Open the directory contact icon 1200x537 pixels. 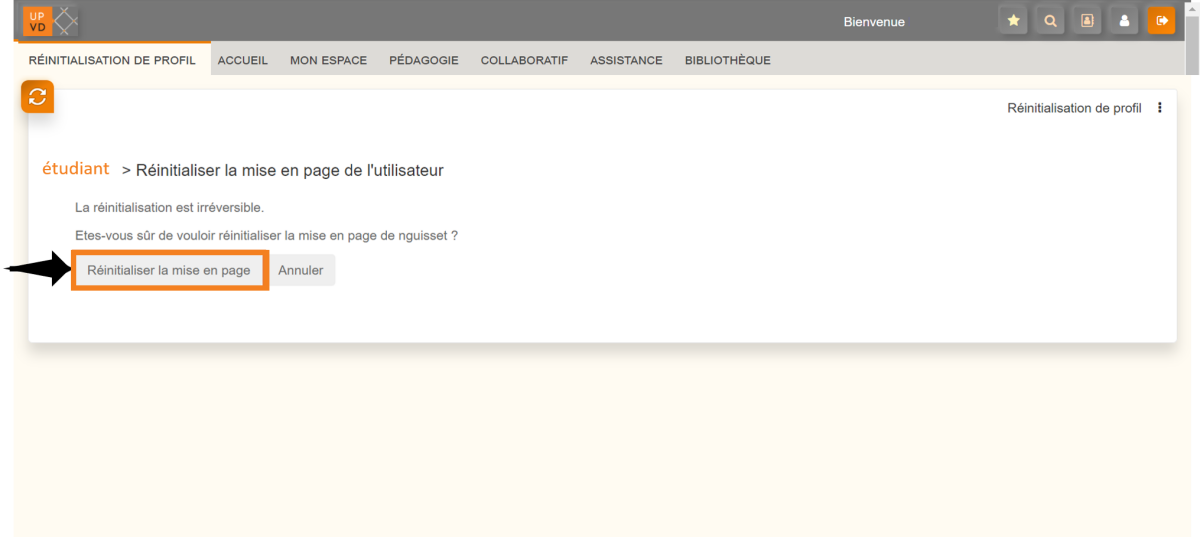[x=1087, y=20]
